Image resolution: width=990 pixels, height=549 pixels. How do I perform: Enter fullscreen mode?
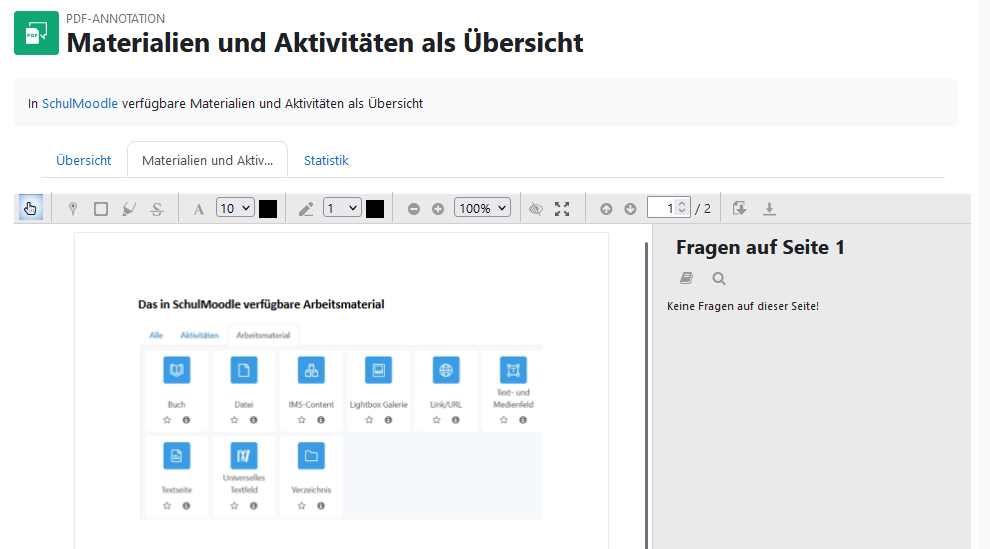coord(562,209)
